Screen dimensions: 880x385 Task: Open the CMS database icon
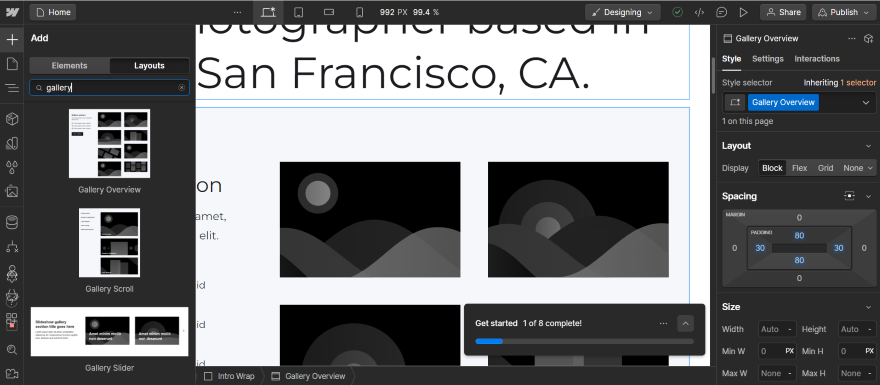(x=12, y=222)
